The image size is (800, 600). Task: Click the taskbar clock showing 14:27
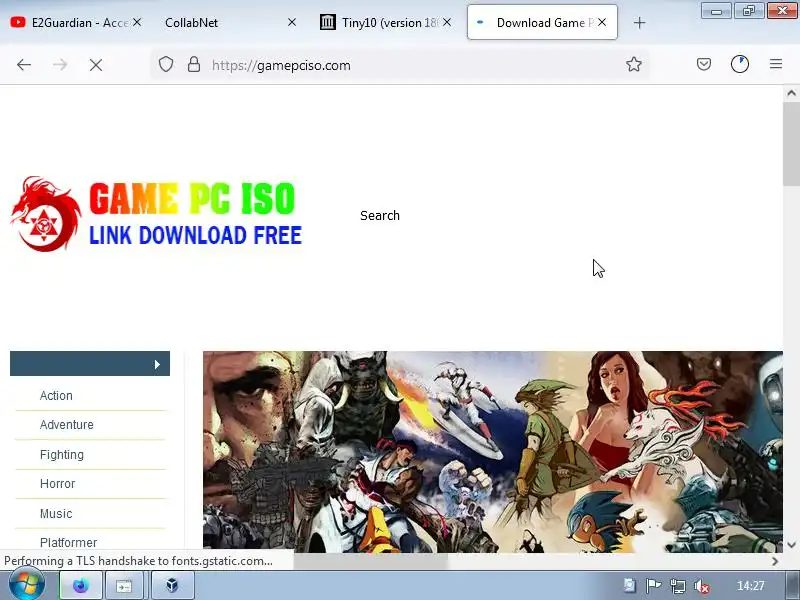tap(751, 586)
